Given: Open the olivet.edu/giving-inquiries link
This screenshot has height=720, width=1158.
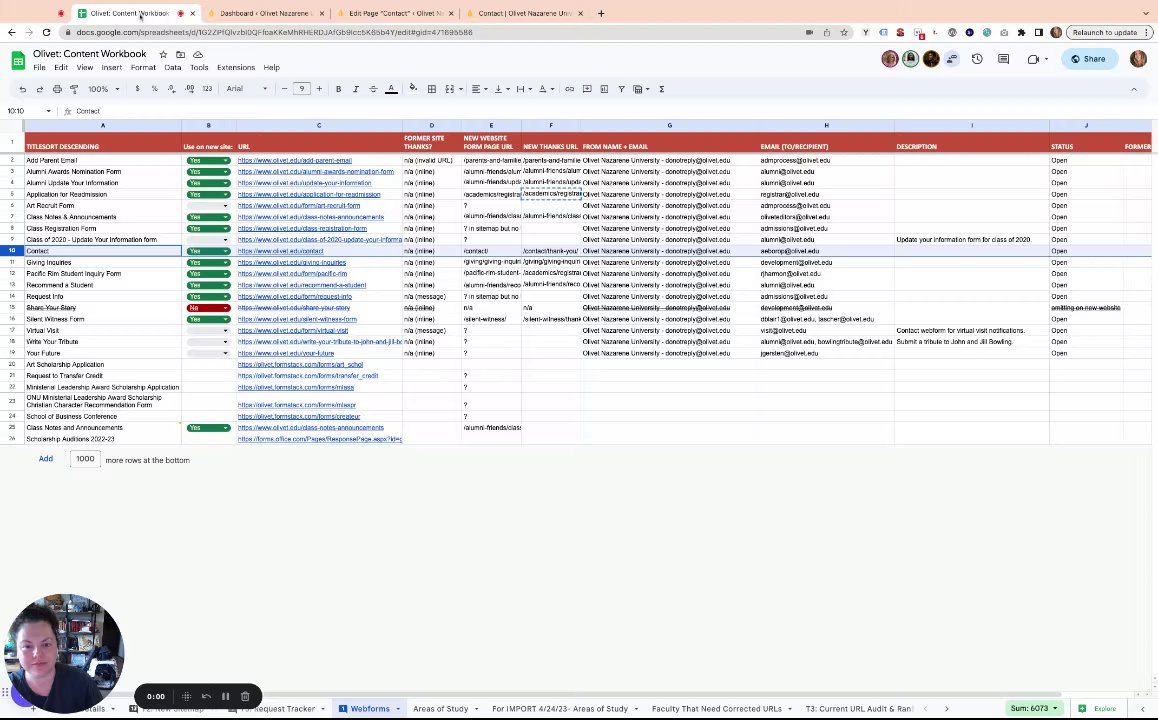Looking at the screenshot, I should [x=292, y=263].
